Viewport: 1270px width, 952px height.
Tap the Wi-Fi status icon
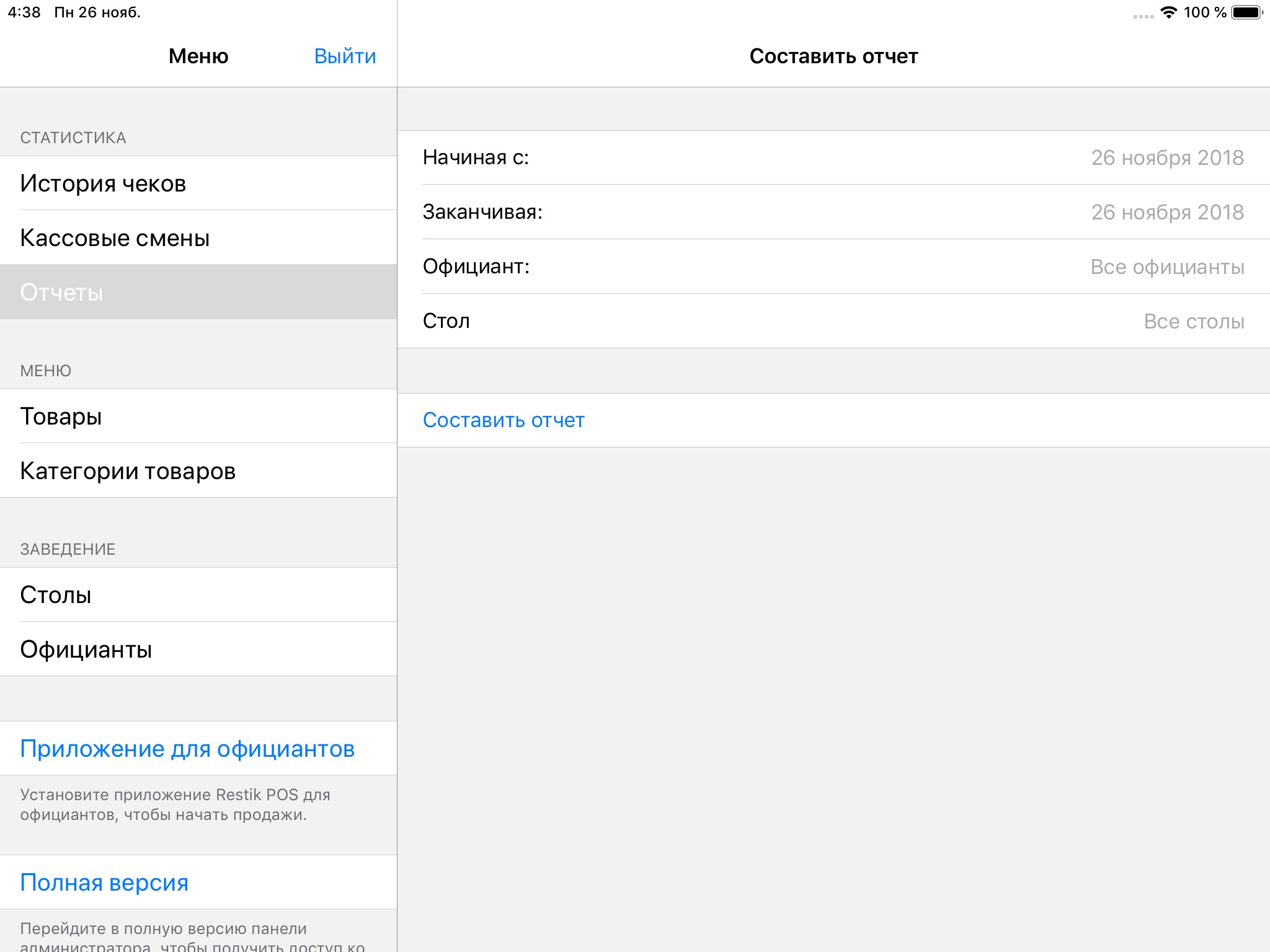pyautogui.click(x=1168, y=12)
